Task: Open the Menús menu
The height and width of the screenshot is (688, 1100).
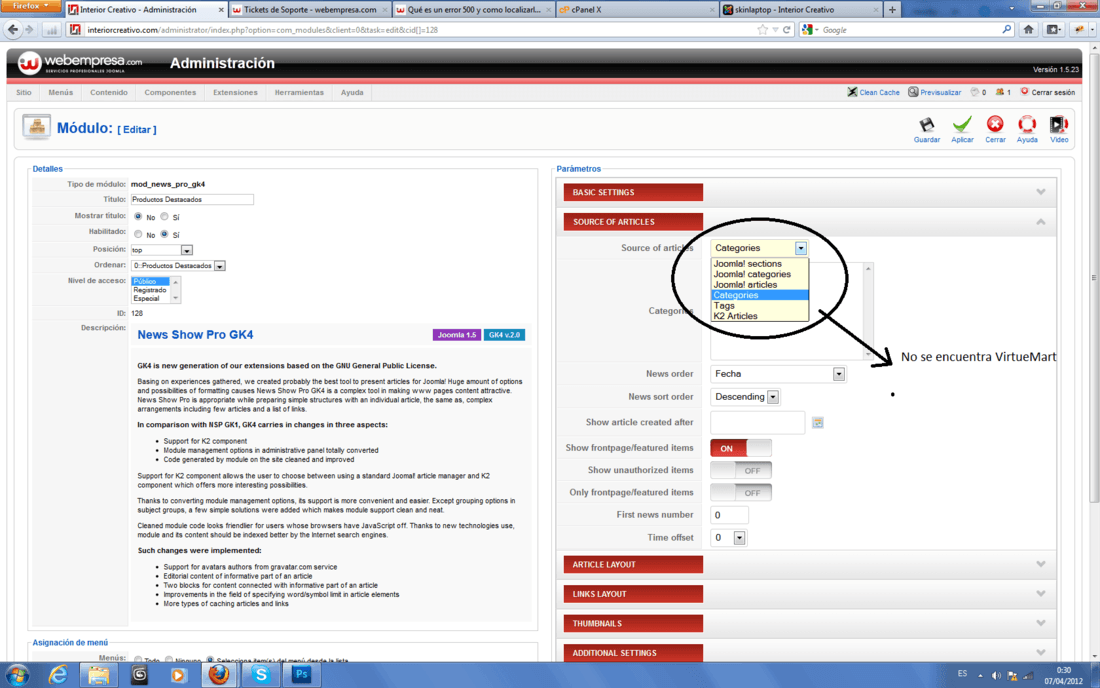Action: click(60, 93)
